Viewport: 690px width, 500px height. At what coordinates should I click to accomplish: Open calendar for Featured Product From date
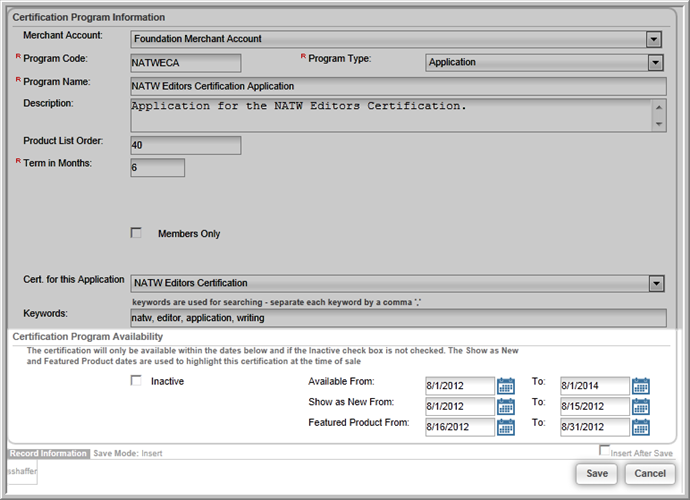pos(506,427)
